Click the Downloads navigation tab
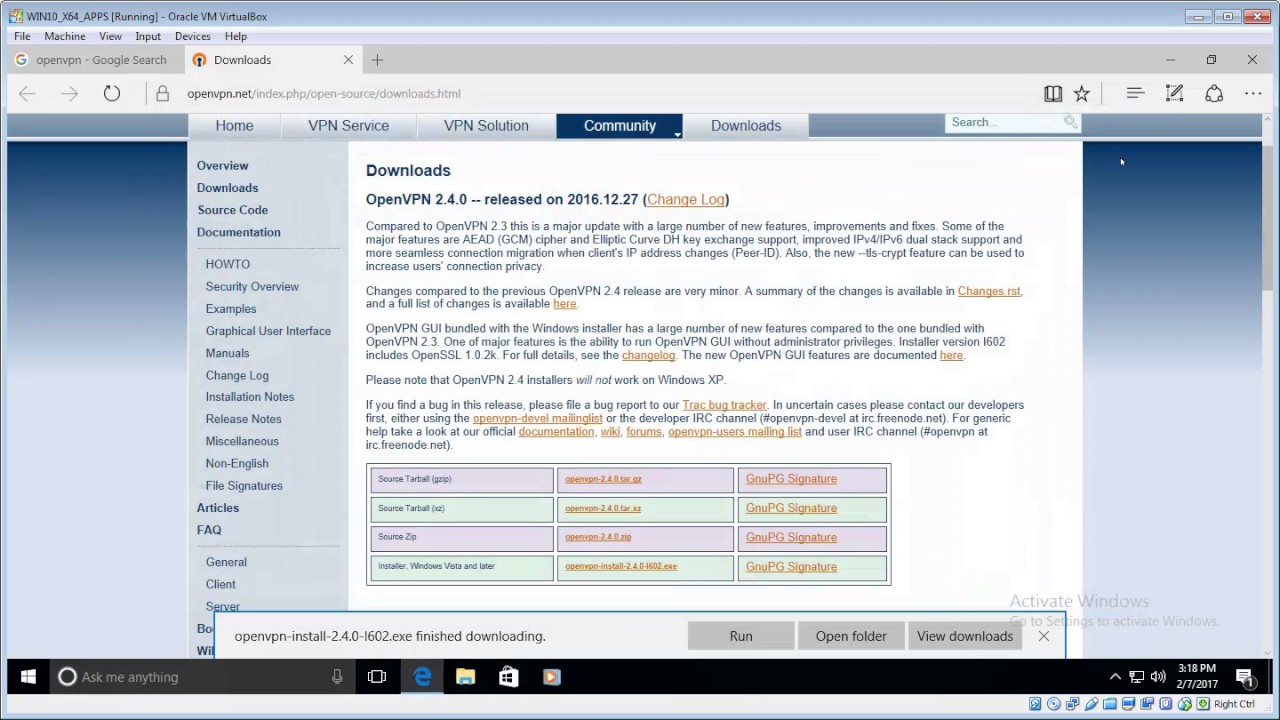1280x720 pixels. 746,126
